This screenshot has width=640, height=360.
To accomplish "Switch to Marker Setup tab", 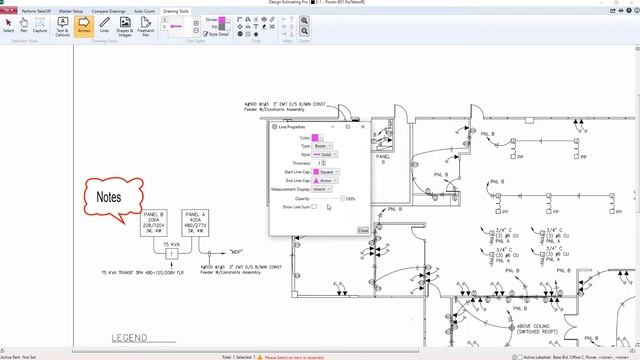I will click(x=71, y=11).
